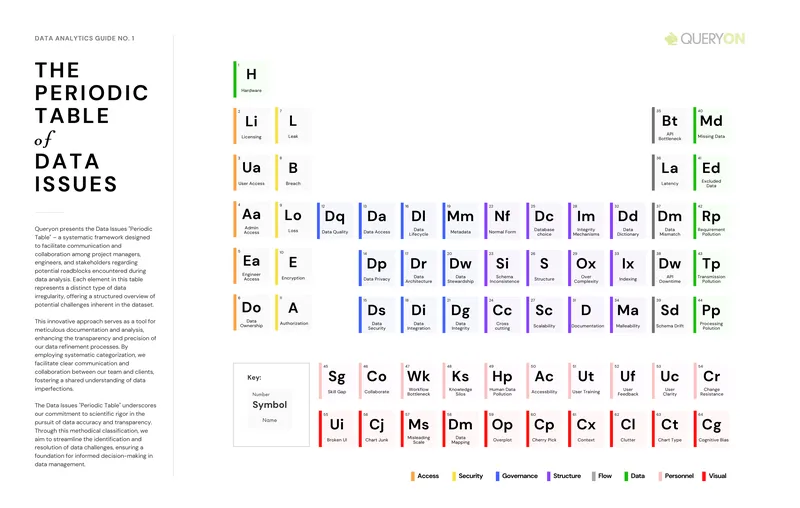The image size is (800, 508).
Task: Select the Sc Scalability tile
Action: coord(544,315)
